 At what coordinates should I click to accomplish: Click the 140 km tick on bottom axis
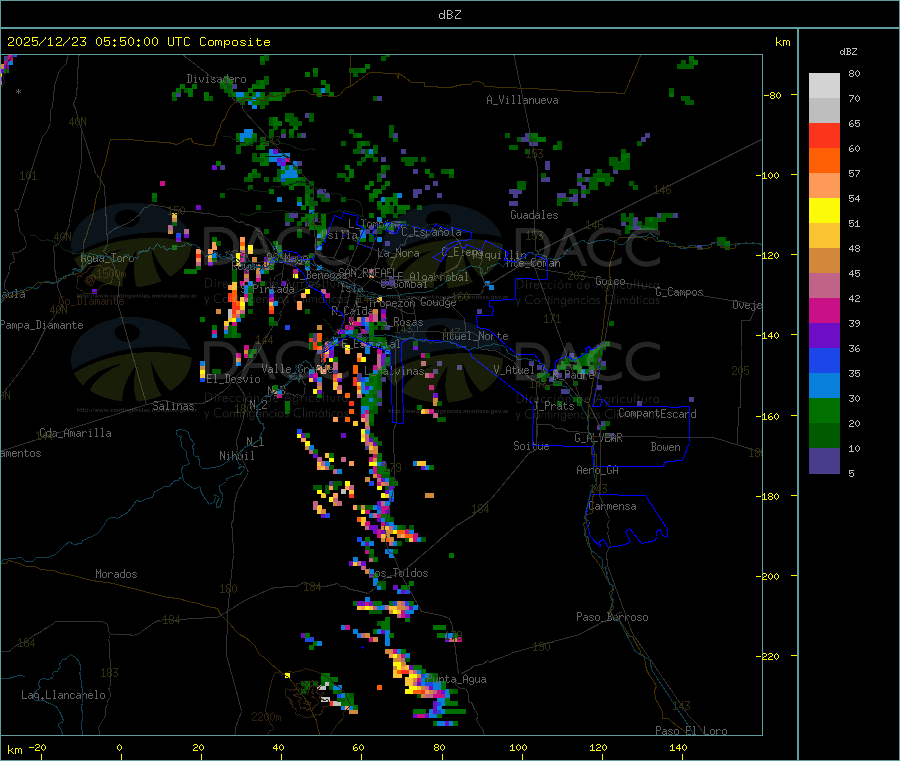click(x=678, y=748)
